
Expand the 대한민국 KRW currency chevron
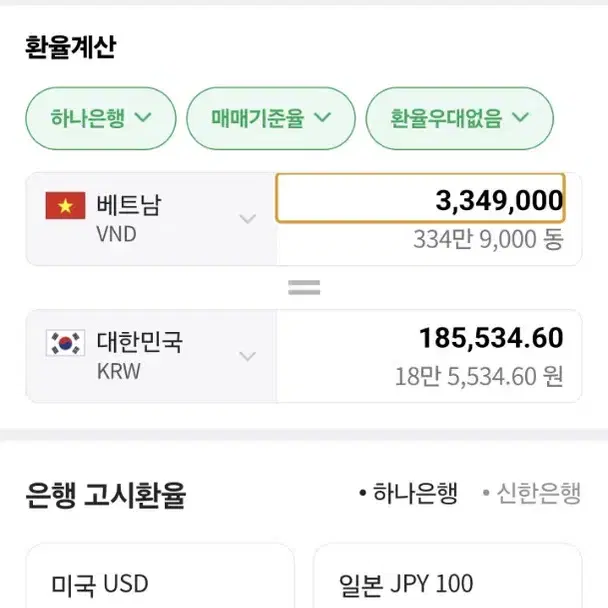[x=247, y=356]
